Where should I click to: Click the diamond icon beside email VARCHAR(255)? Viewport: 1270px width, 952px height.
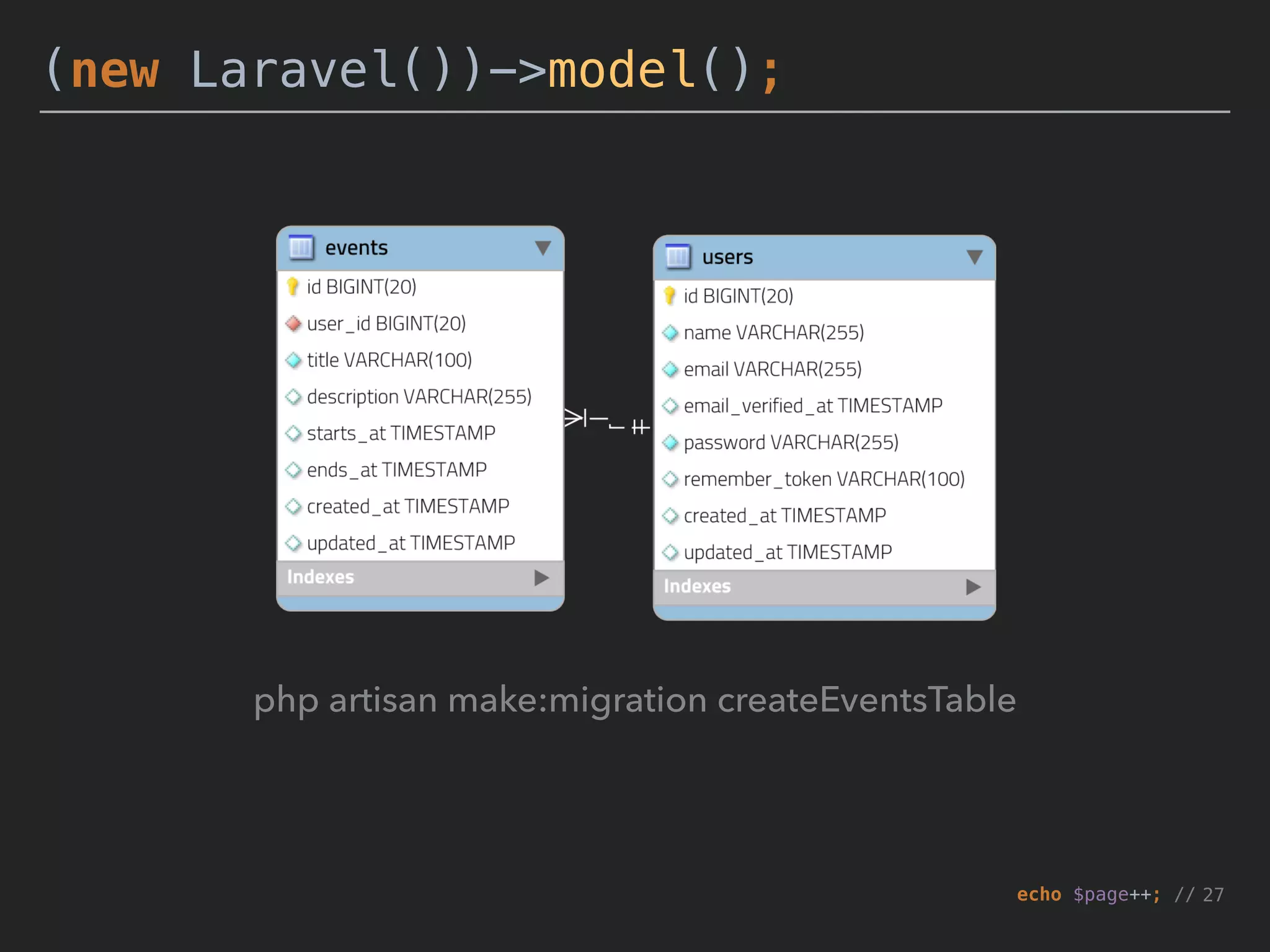pos(670,369)
